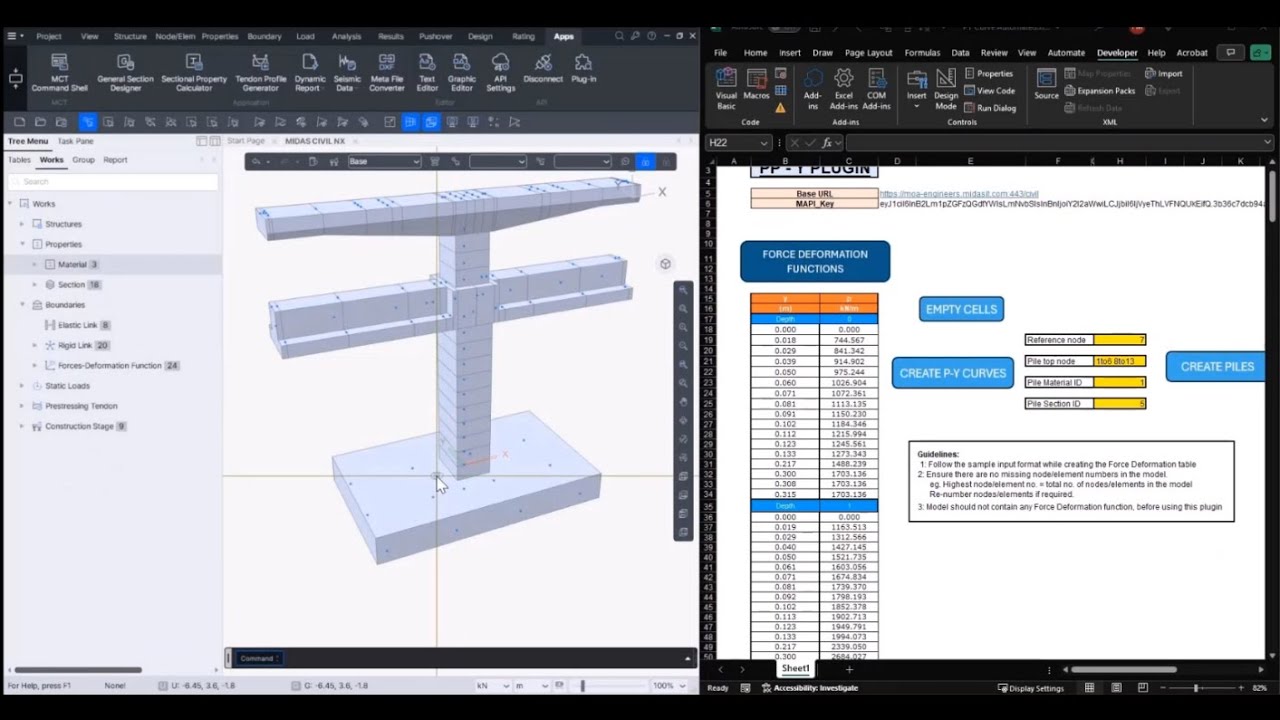Expand the Material tree node

[x=34, y=264]
